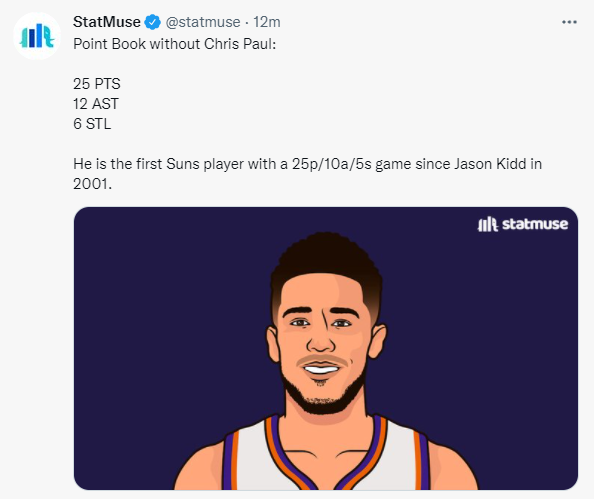
Task: Click the '2001.' text in the tweet
Action: (92, 184)
